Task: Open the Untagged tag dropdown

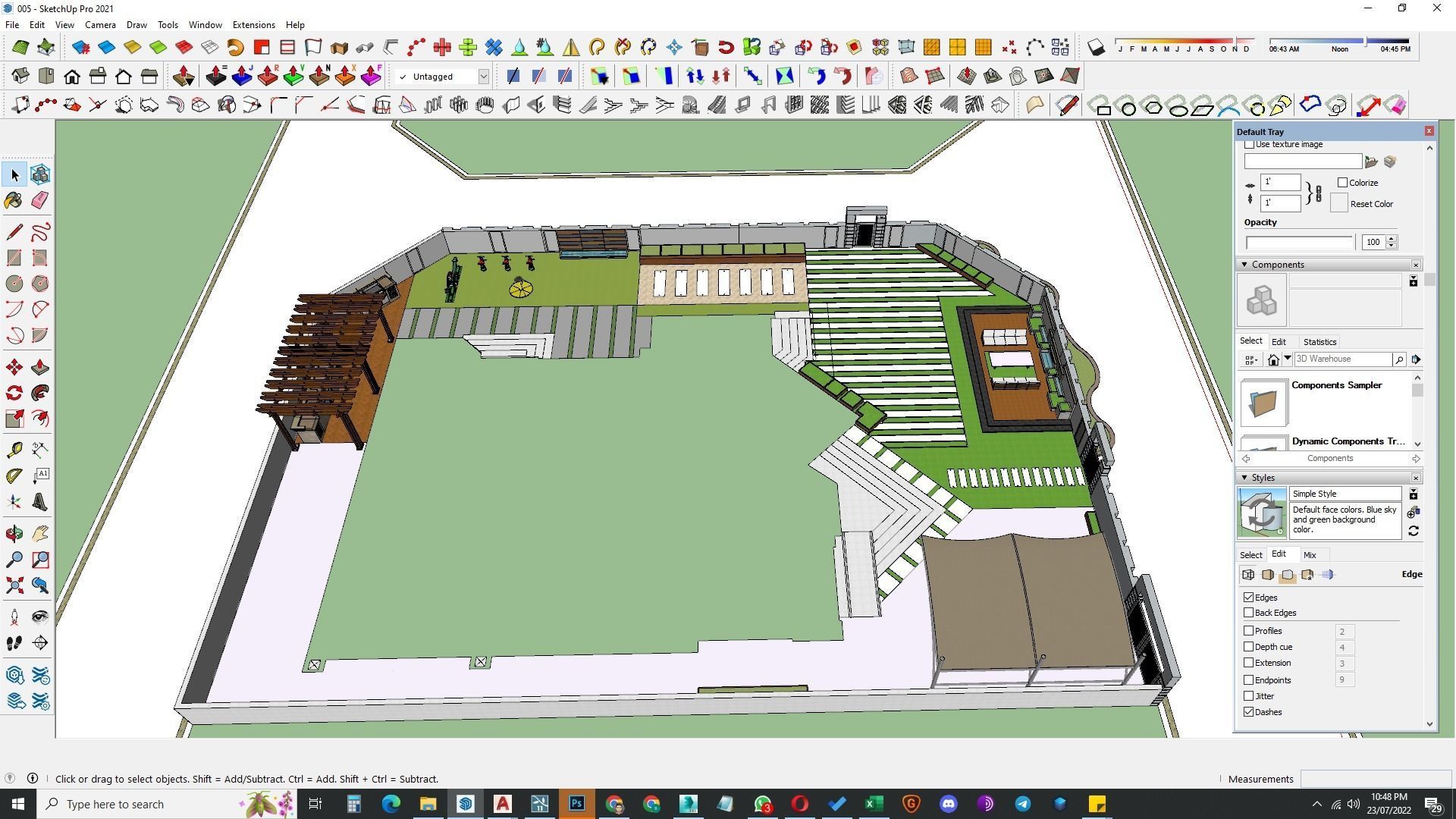Action: point(483,77)
